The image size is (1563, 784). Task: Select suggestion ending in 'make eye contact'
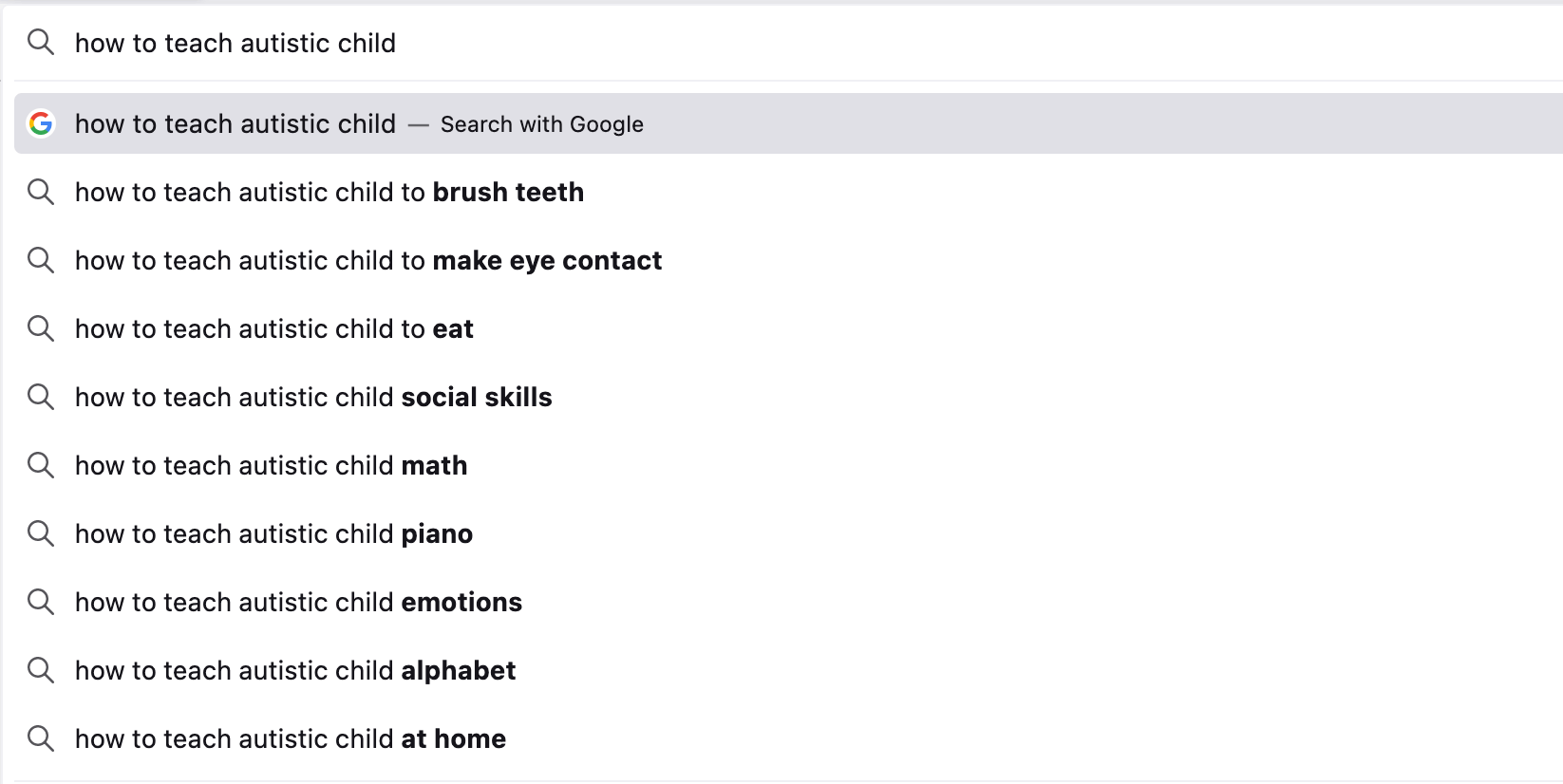click(368, 261)
